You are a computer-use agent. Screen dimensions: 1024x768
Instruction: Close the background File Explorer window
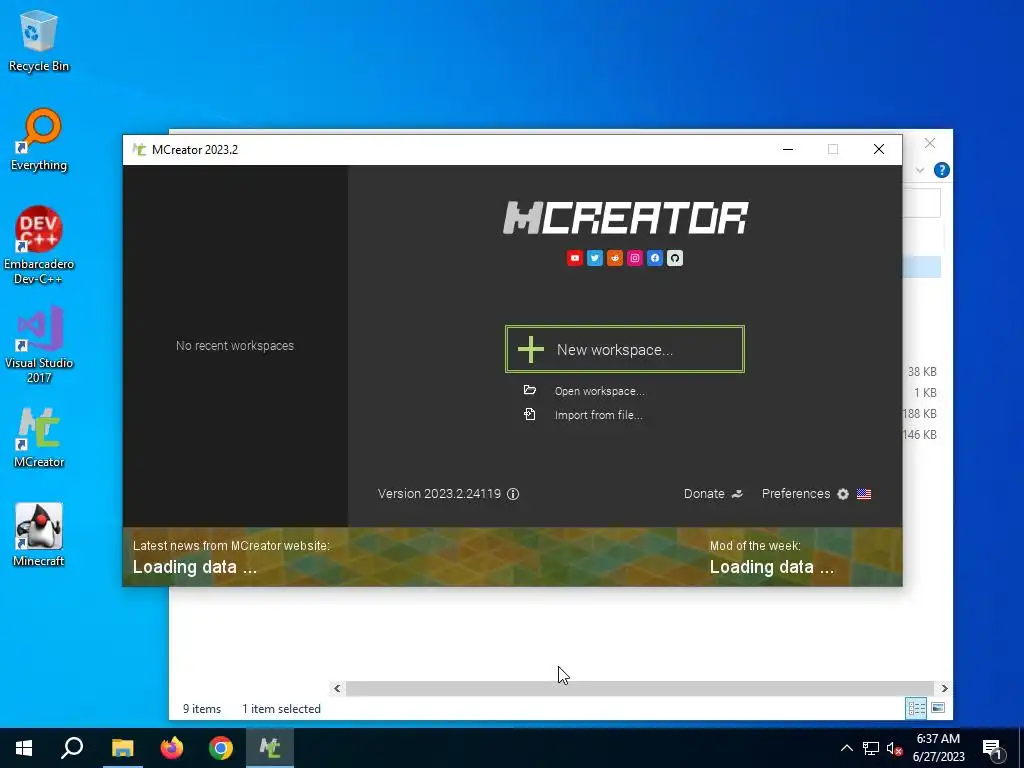(x=930, y=143)
